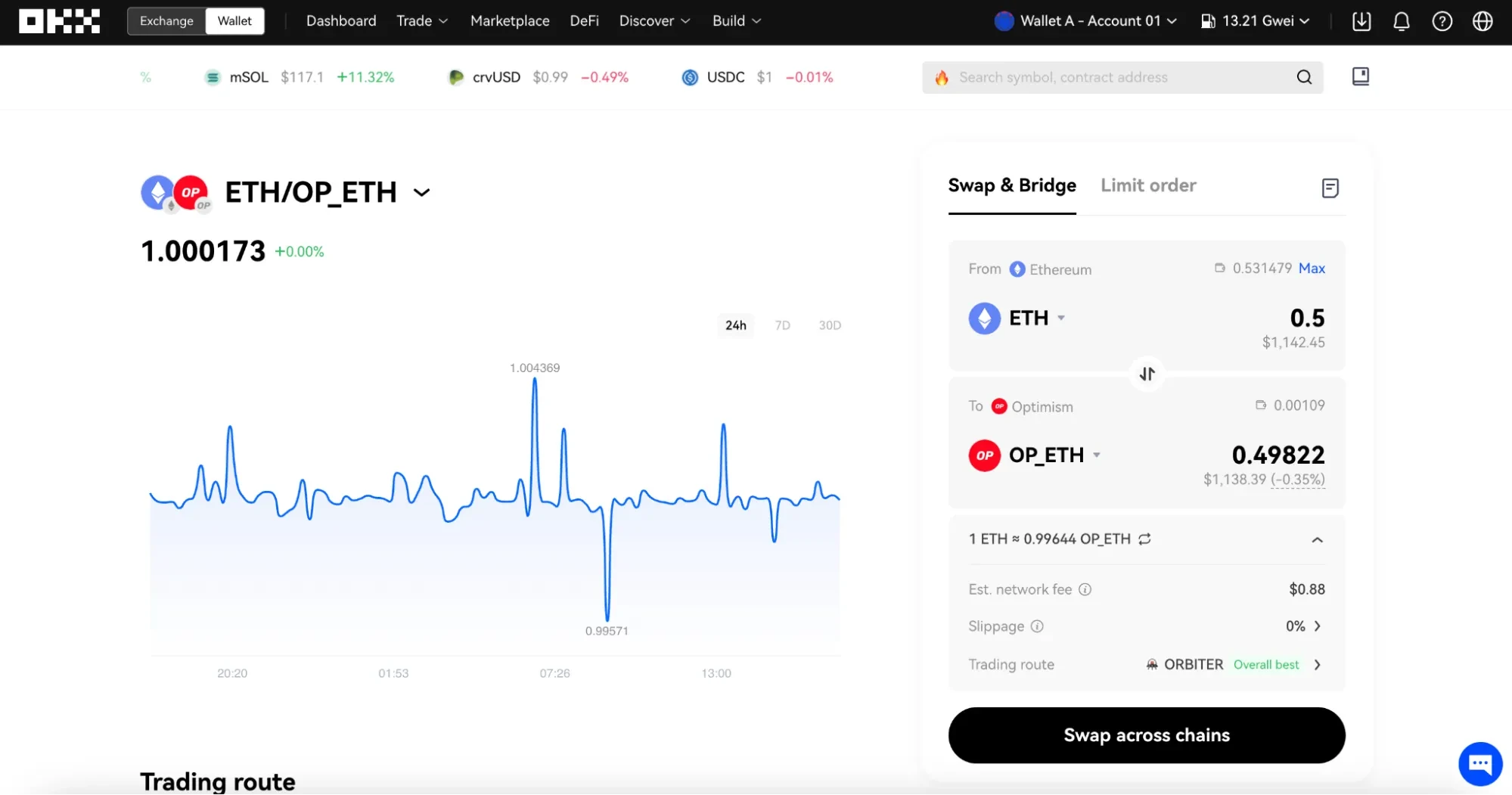Open the OP_ETH token dropdown
This screenshot has width=1512, height=795.
tap(1097, 455)
